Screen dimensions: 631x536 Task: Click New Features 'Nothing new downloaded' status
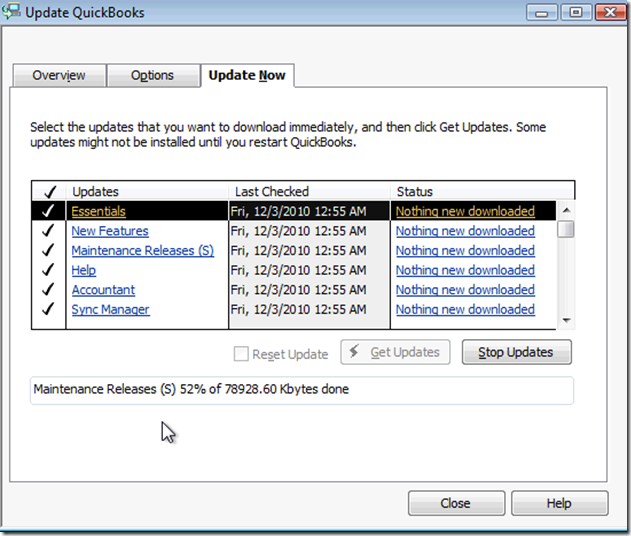click(465, 231)
